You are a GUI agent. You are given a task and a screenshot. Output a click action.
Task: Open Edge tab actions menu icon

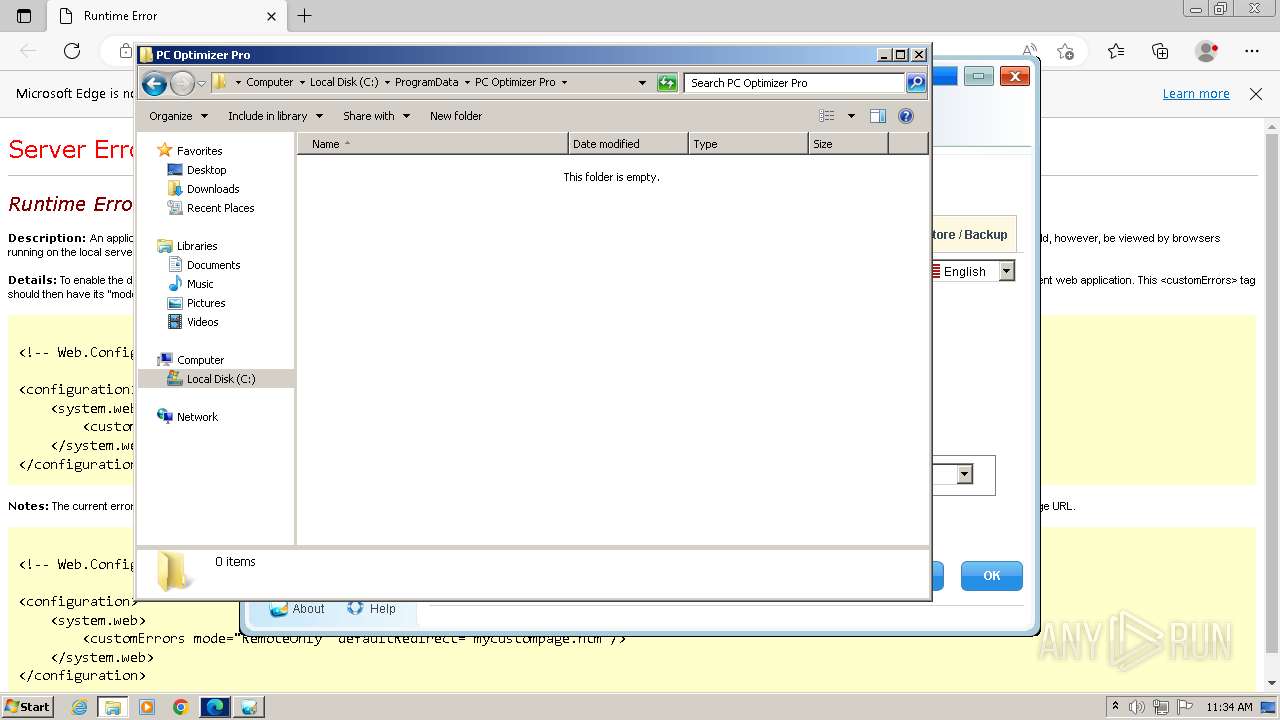(x=24, y=16)
